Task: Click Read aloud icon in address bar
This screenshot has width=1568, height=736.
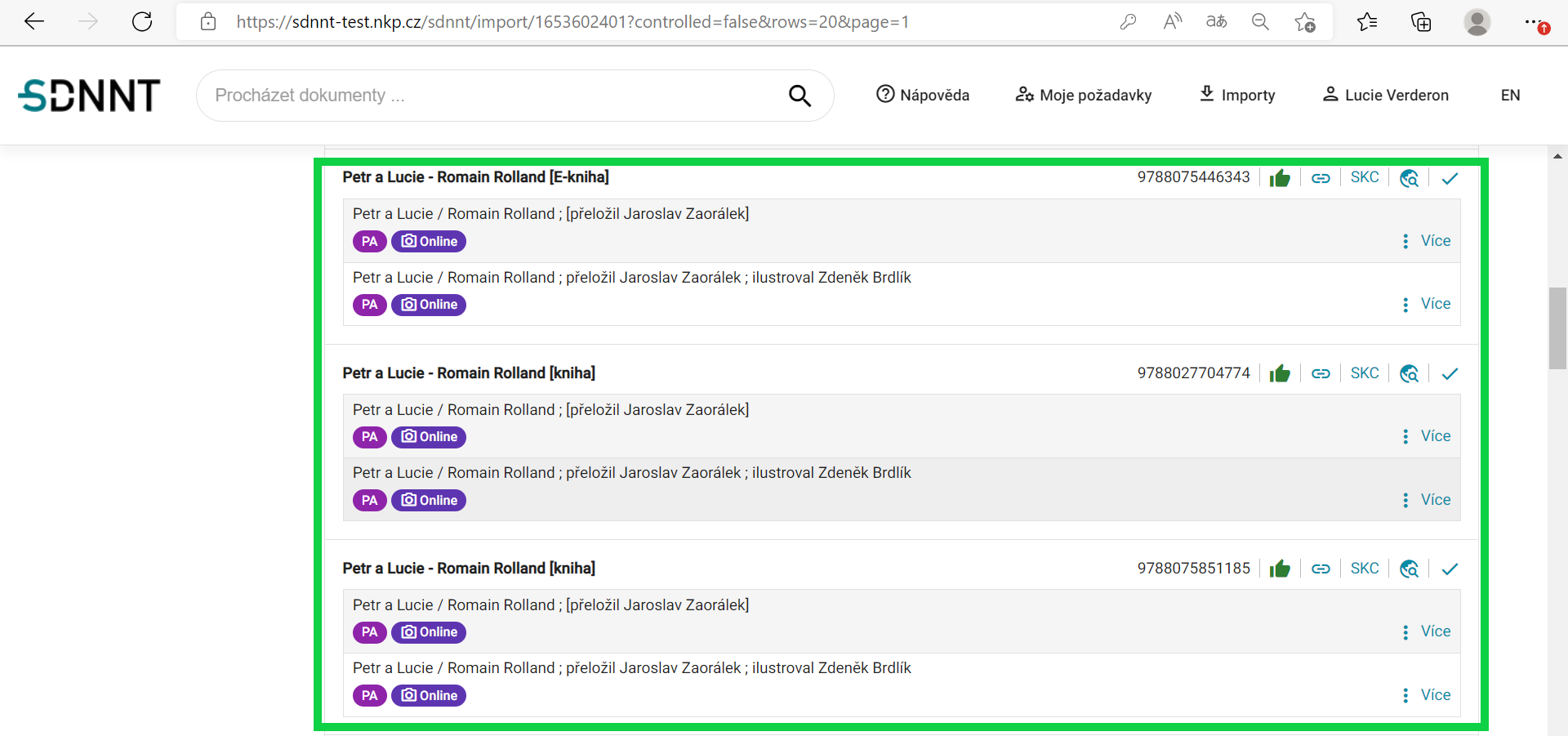Action: pos(1172,22)
